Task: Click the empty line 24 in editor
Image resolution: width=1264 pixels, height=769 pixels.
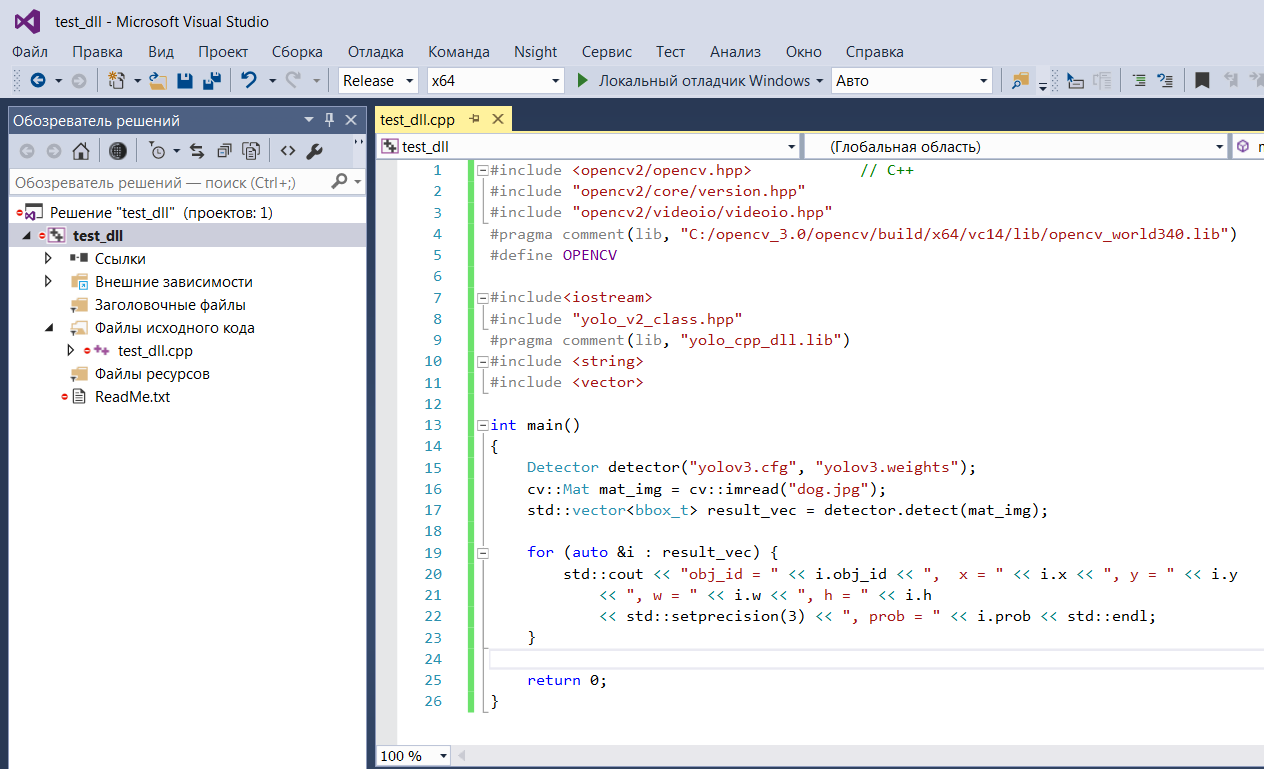Action: click(875, 659)
